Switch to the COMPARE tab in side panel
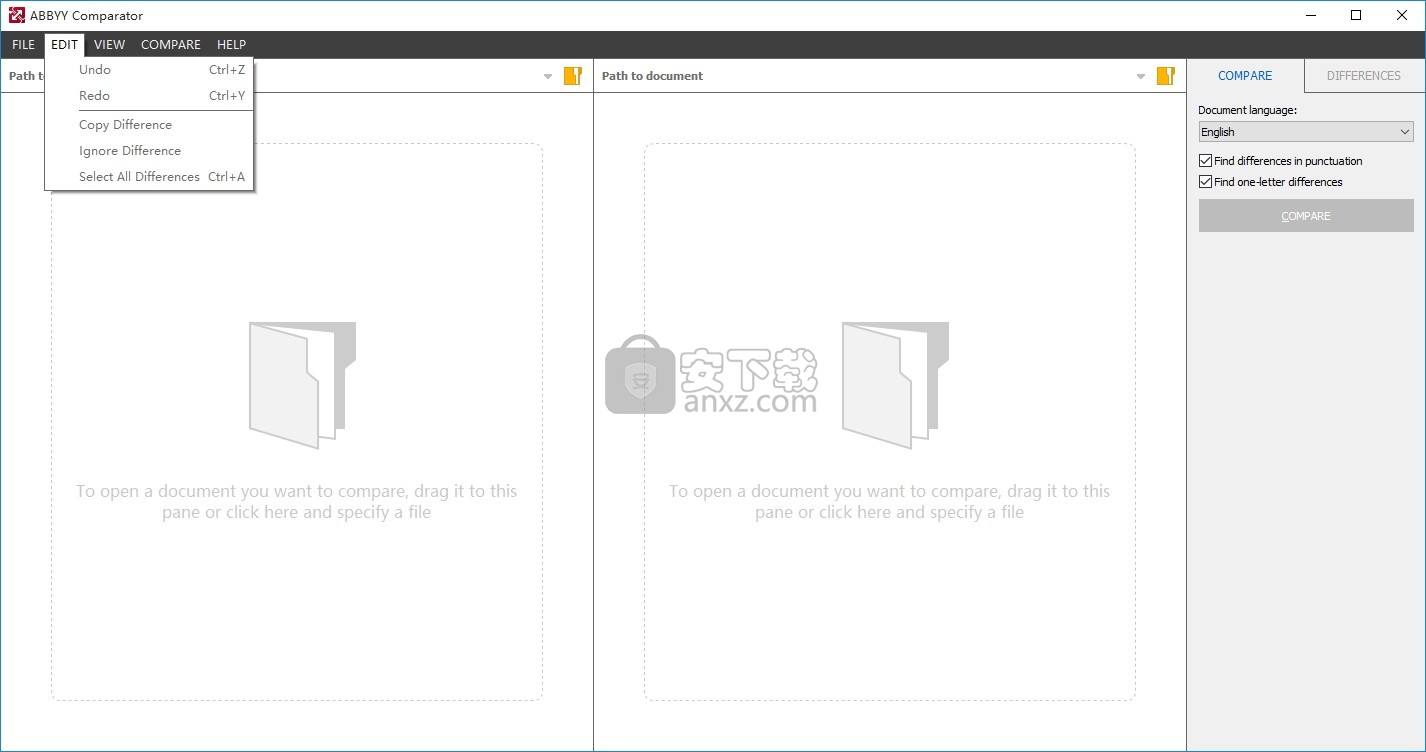The height and width of the screenshot is (752, 1426). 1245,76
